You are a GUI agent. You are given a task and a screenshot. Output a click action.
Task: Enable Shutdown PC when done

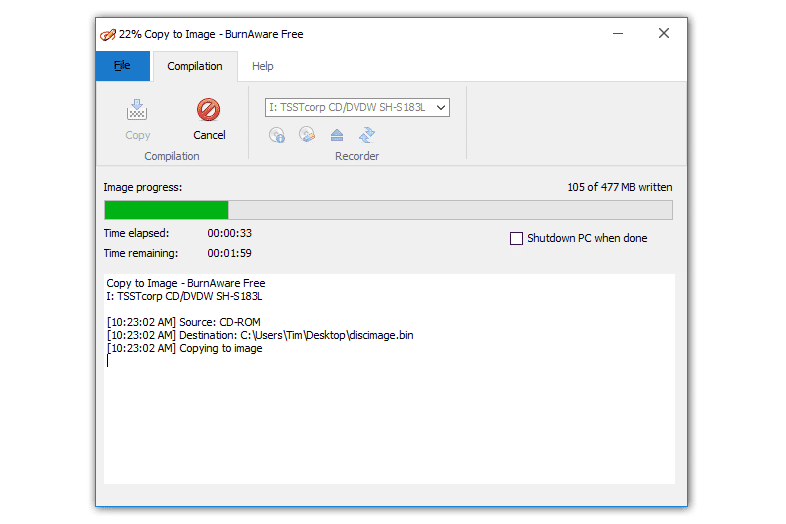pyautogui.click(x=516, y=238)
